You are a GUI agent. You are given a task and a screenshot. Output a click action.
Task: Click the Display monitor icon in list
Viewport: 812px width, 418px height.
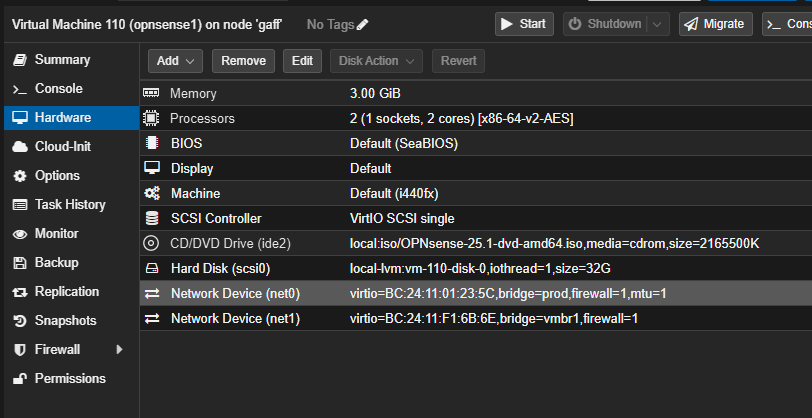152,168
